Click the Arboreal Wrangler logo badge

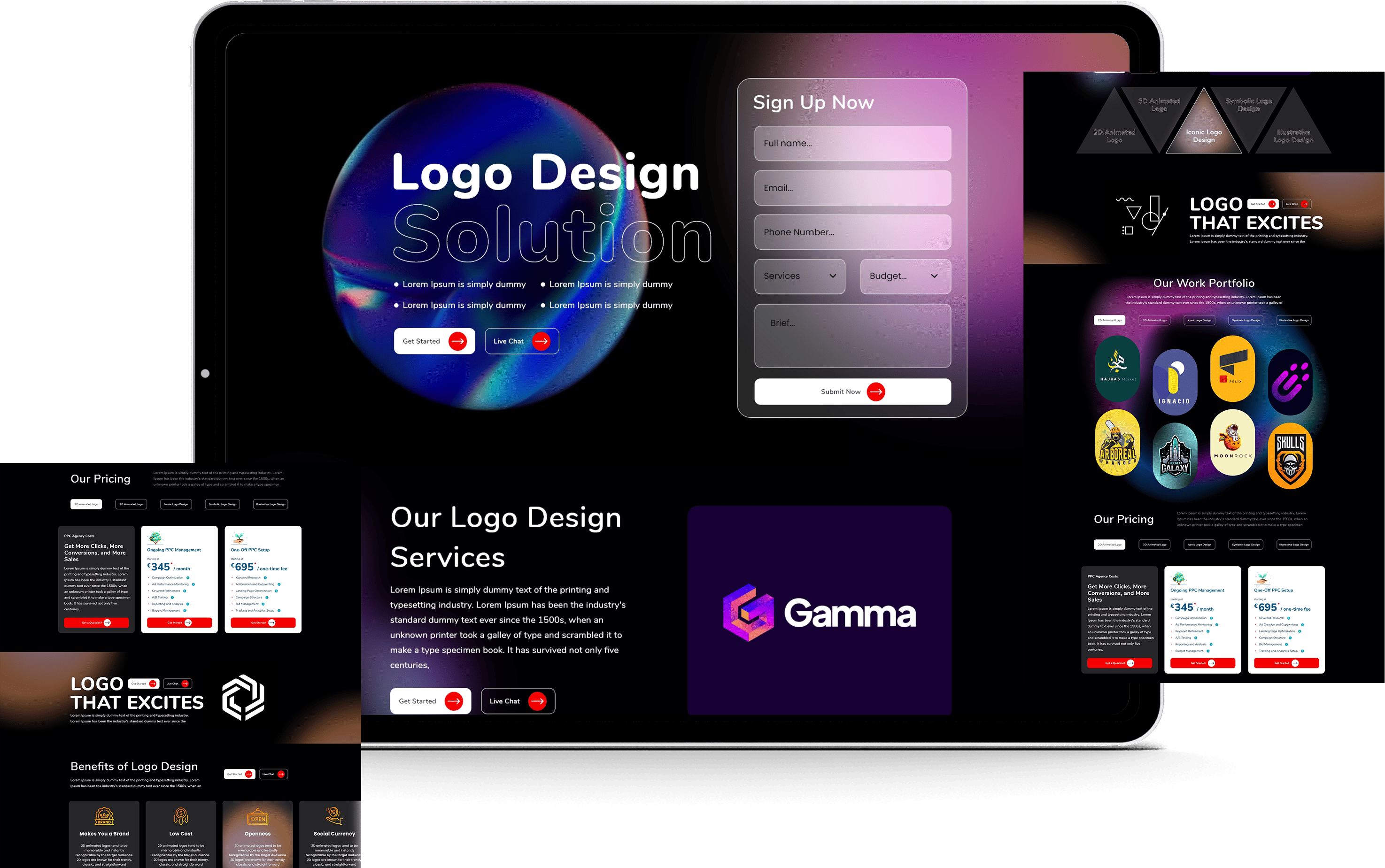(x=1117, y=442)
